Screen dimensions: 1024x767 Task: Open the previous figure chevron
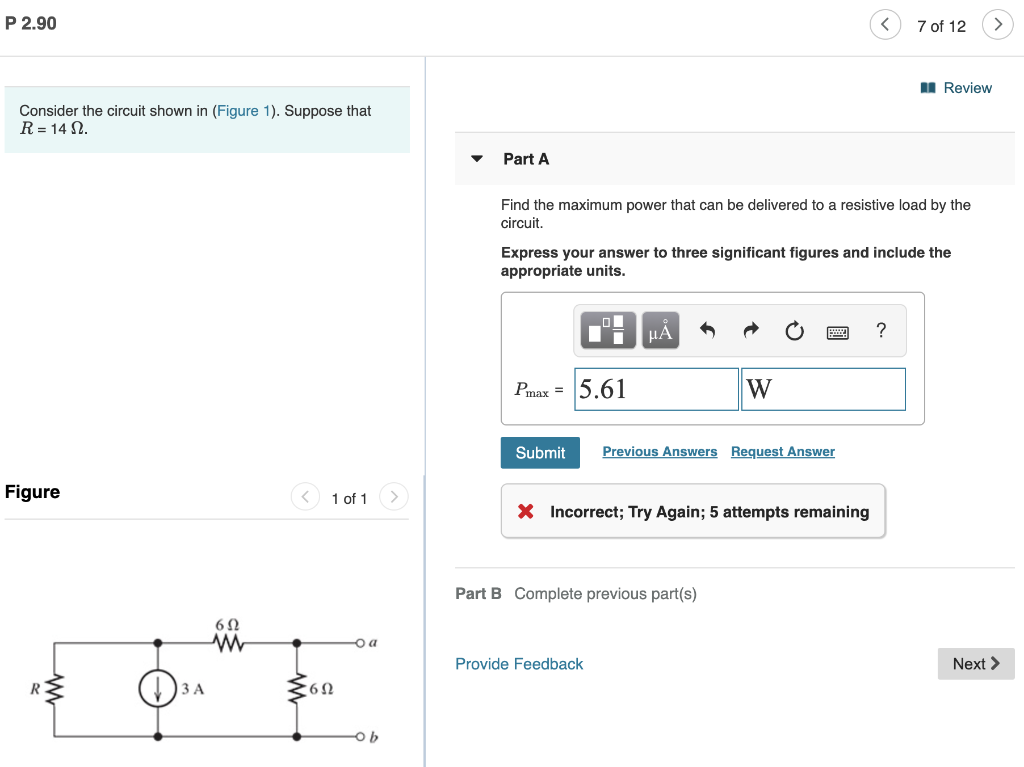point(305,496)
